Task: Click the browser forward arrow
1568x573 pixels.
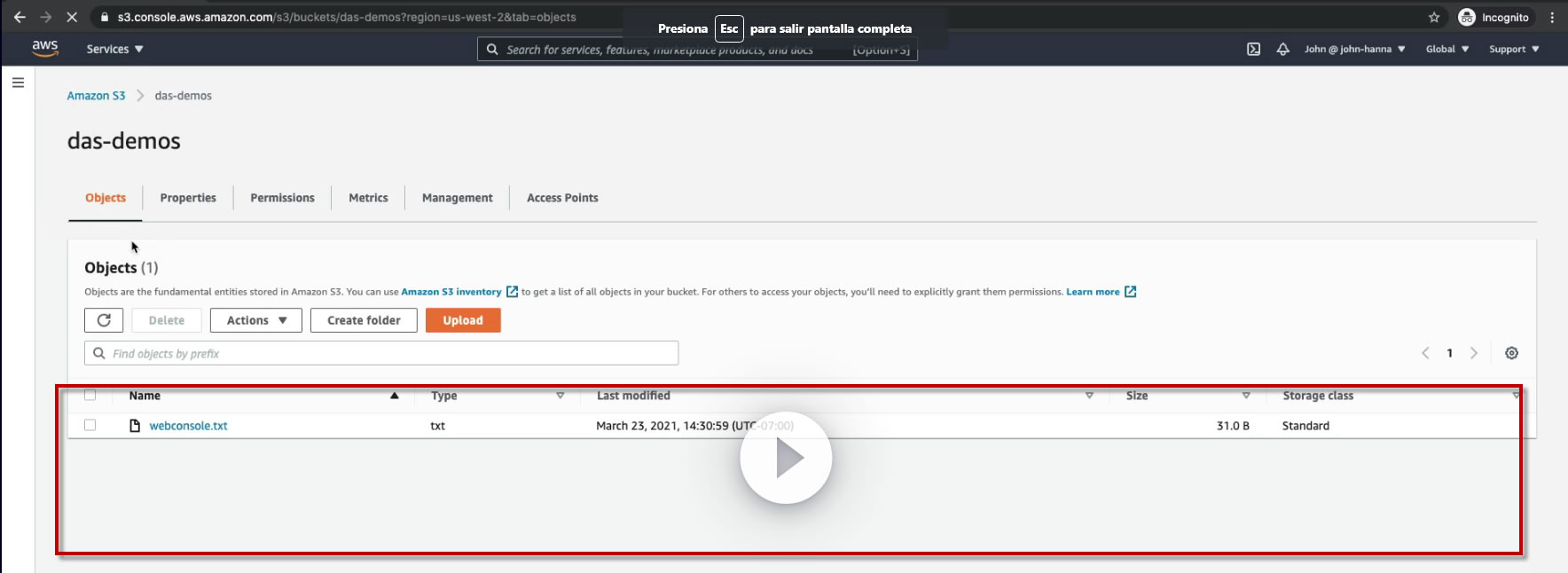Action: pyautogui.click(x=46, y=17)
